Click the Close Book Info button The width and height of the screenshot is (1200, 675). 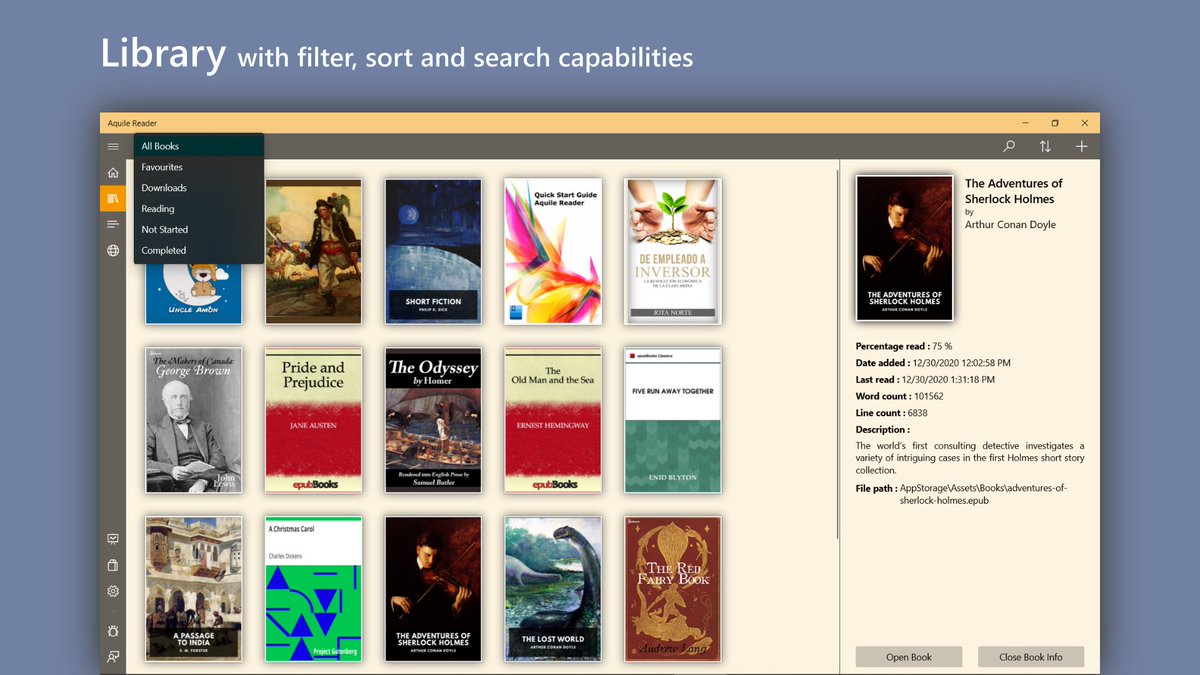(1031, 657)
